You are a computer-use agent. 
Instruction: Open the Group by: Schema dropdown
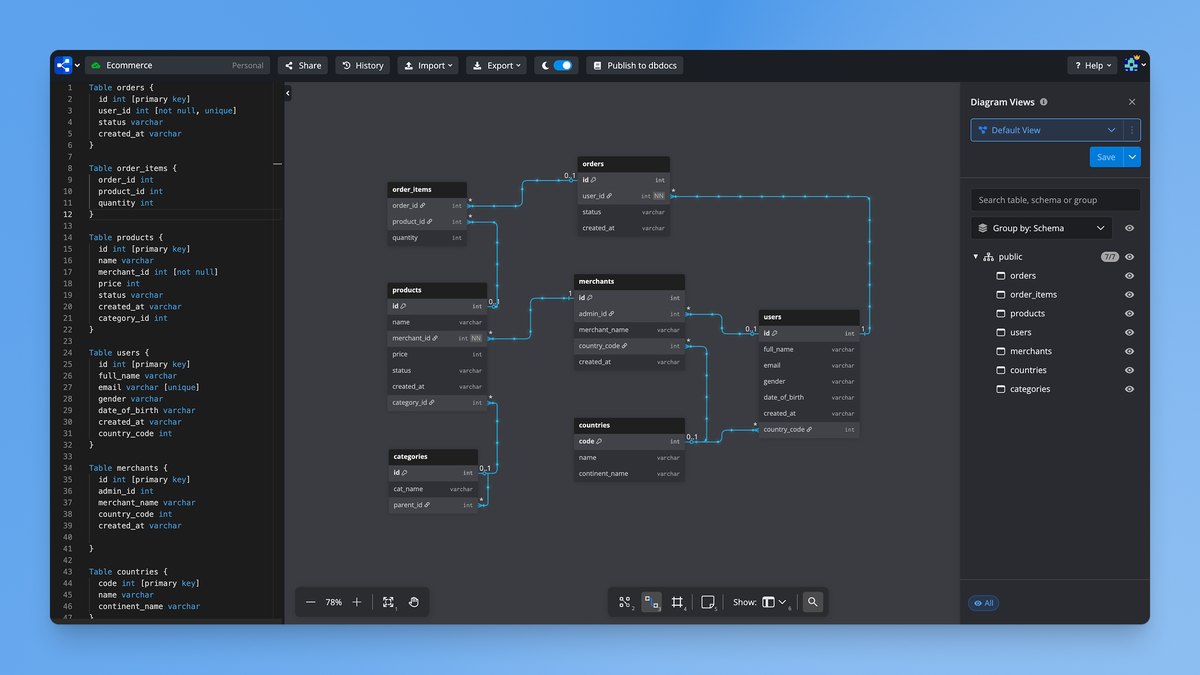click(x=1041, y=228)
